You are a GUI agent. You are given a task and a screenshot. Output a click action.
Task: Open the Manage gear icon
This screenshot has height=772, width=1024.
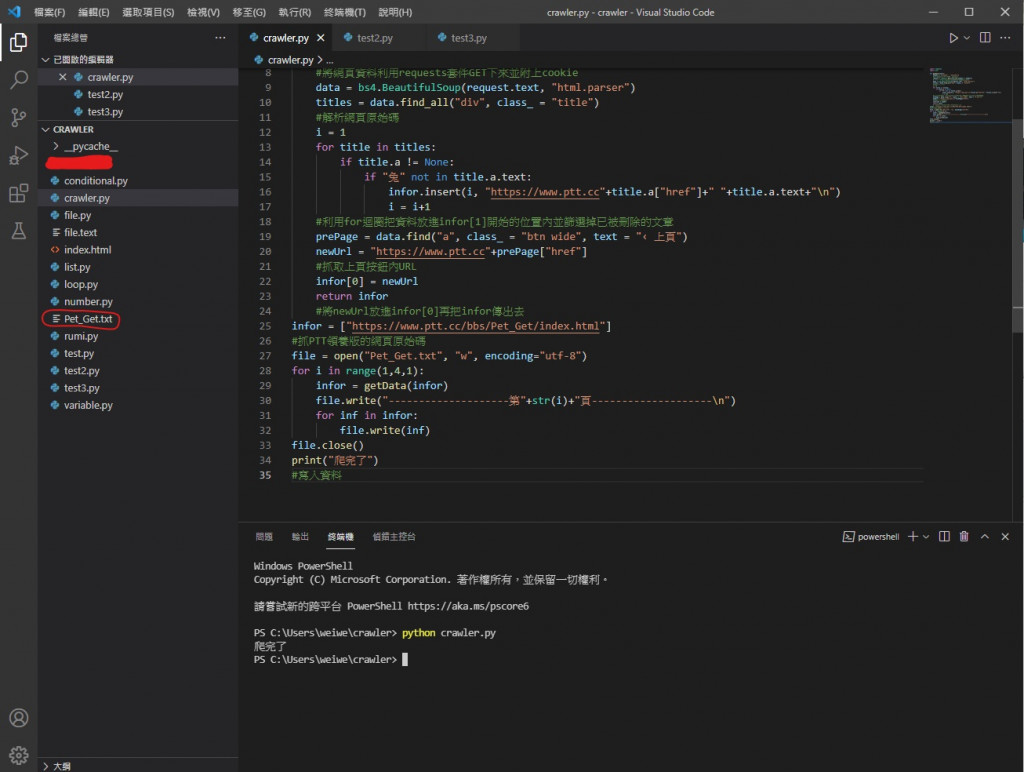[18, 754]
